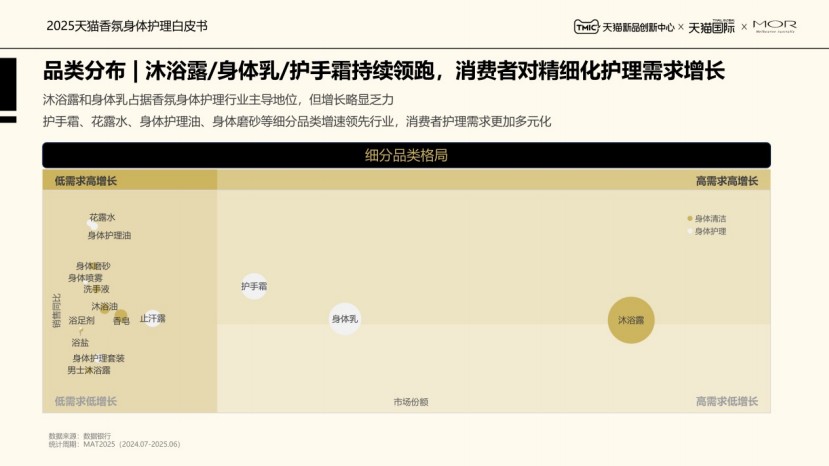Image resolution: width=829 pixels, height=466 pixels.
Task: Click the 身体护理油 data label
Action: click(x=109, y=235)
